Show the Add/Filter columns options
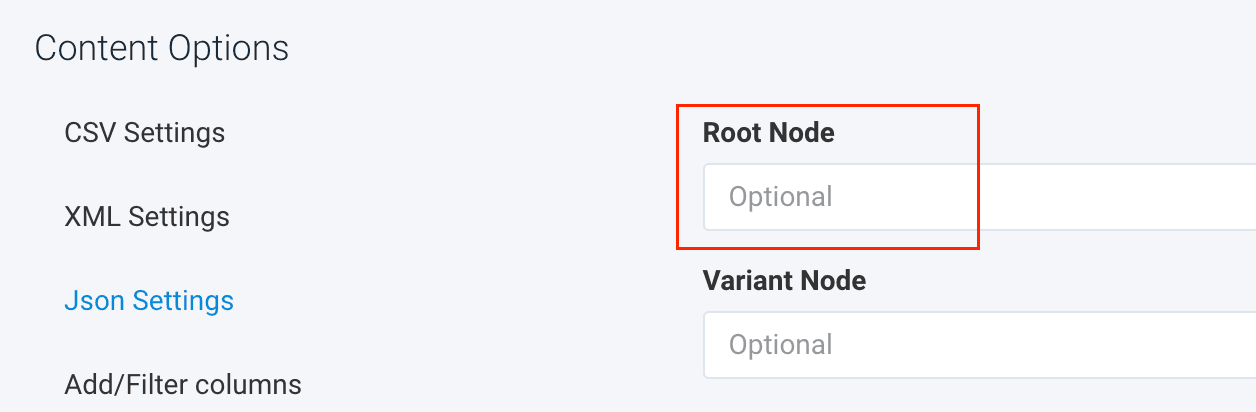Image resolution: width=1256 pixels, height=412 pixels. pyautogui.click(x=182, y=384)
